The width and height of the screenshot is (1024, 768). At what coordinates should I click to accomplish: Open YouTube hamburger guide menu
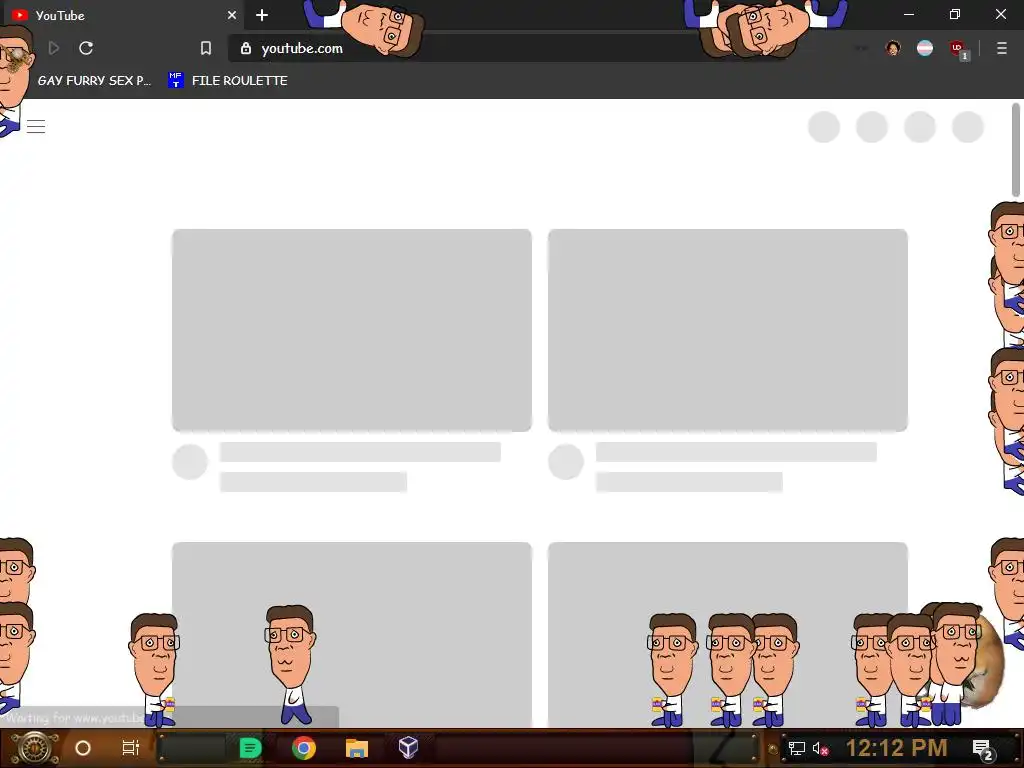[36, 127]
